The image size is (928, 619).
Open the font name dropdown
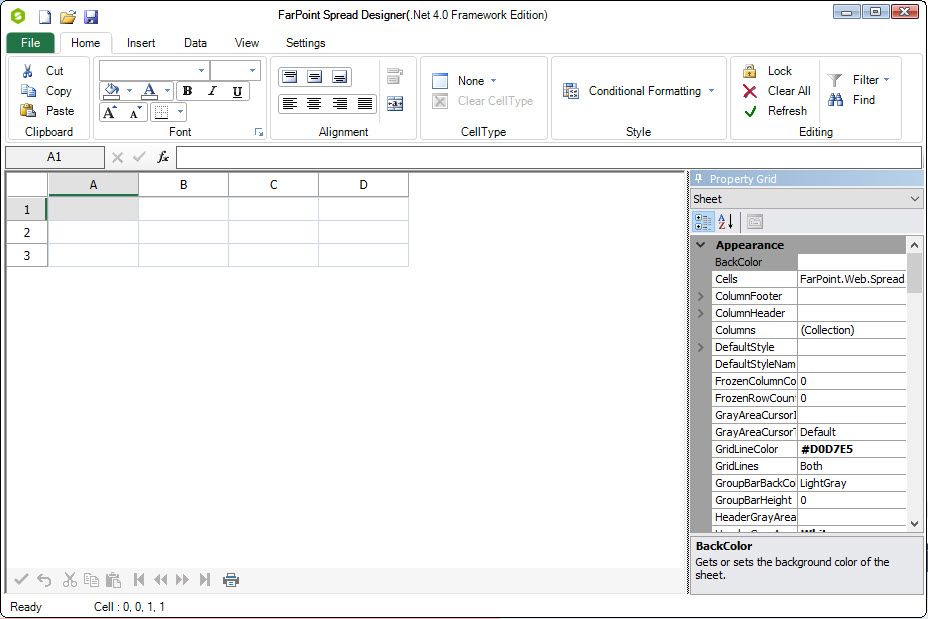coord(201,70)
